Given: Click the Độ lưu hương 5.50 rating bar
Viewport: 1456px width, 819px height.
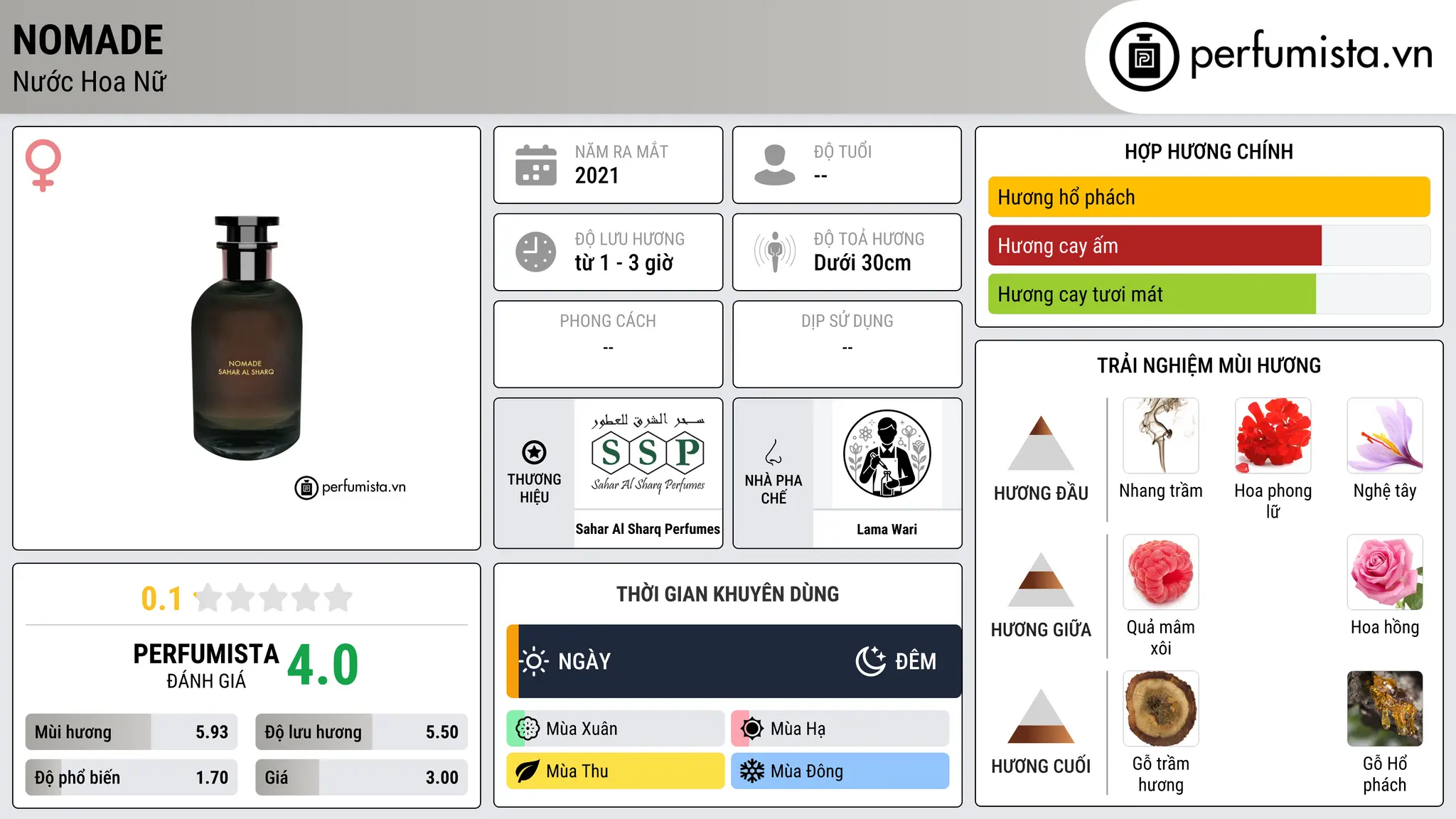Looking at the screenshot, I should tap(362, 732).
